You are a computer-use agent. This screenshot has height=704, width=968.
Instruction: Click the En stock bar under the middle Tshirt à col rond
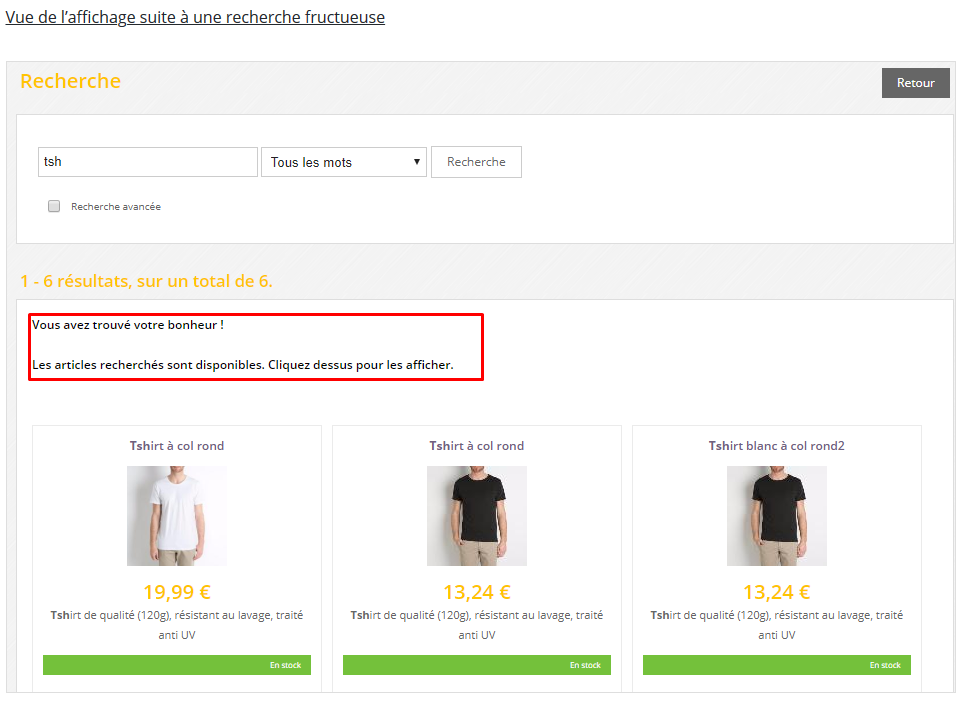(x=477, y=665)
